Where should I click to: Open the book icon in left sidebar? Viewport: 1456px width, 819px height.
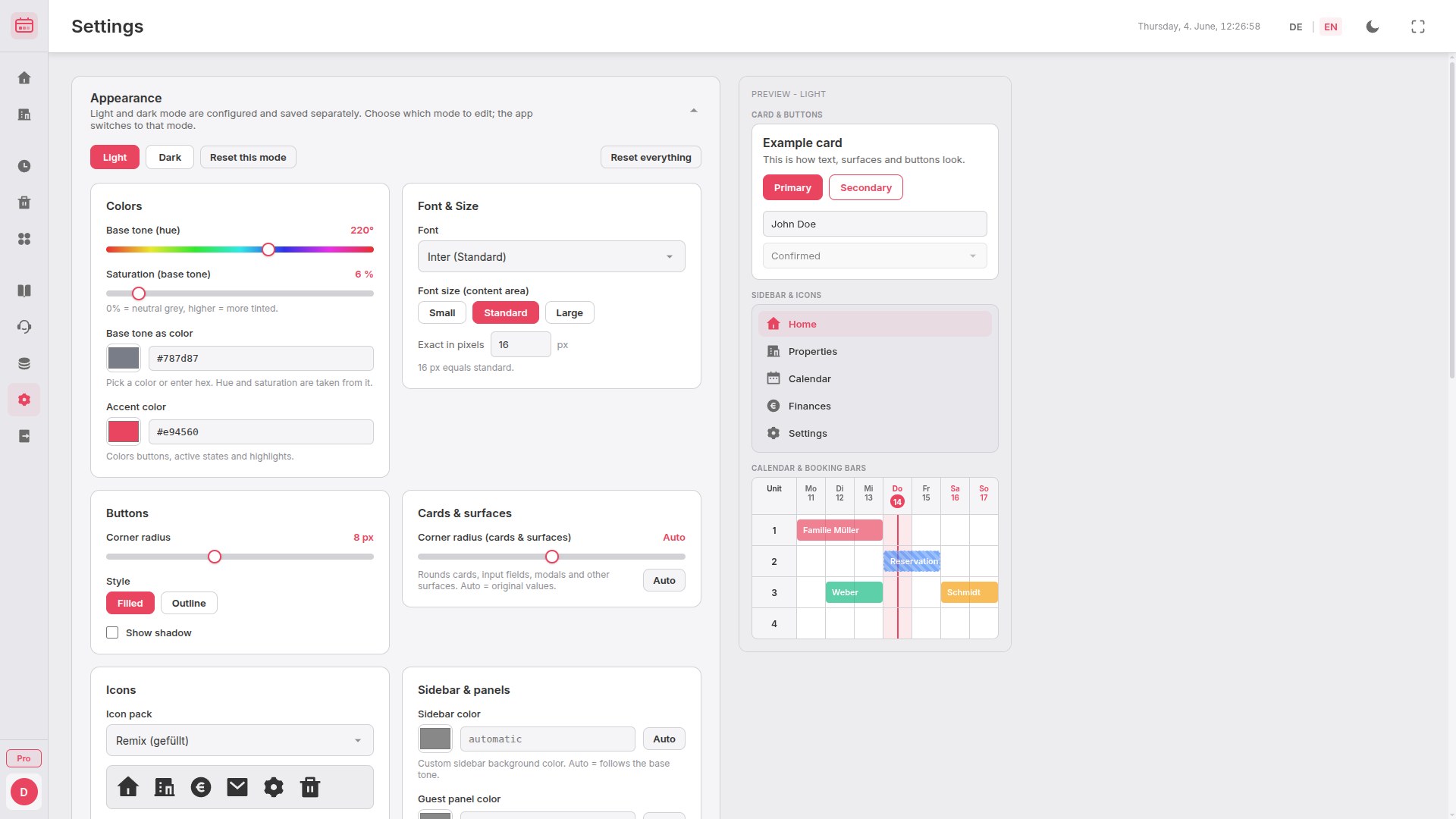(24, 290)
